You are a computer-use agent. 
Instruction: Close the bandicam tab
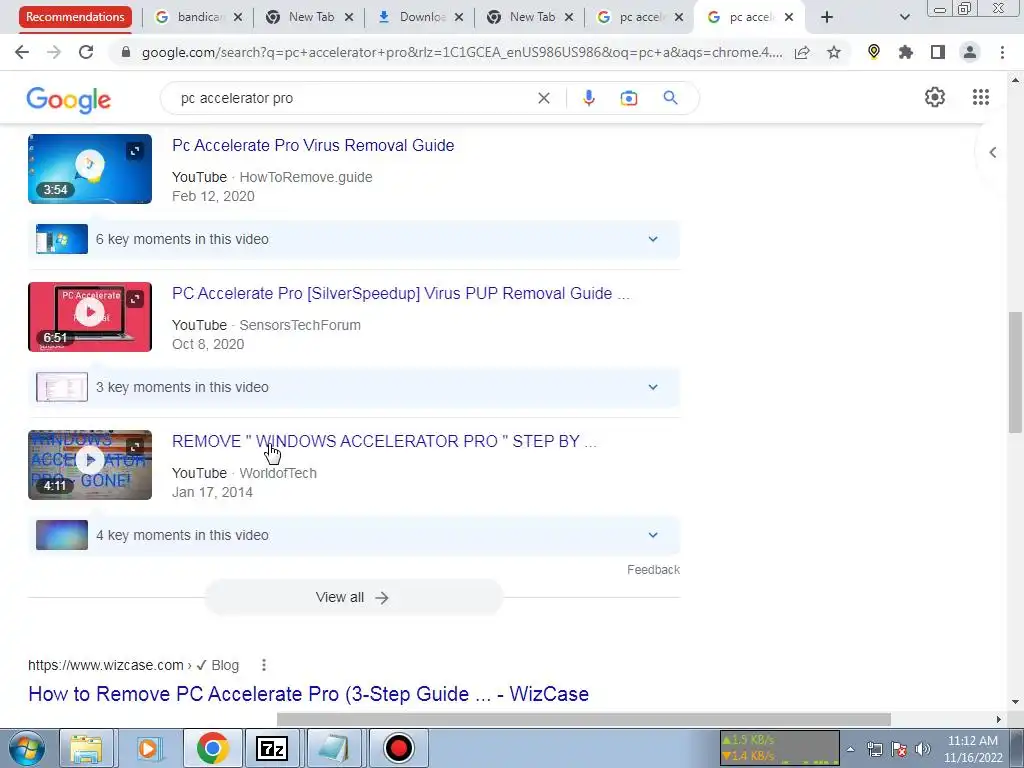pyautogui.click(x=238, y=17)
